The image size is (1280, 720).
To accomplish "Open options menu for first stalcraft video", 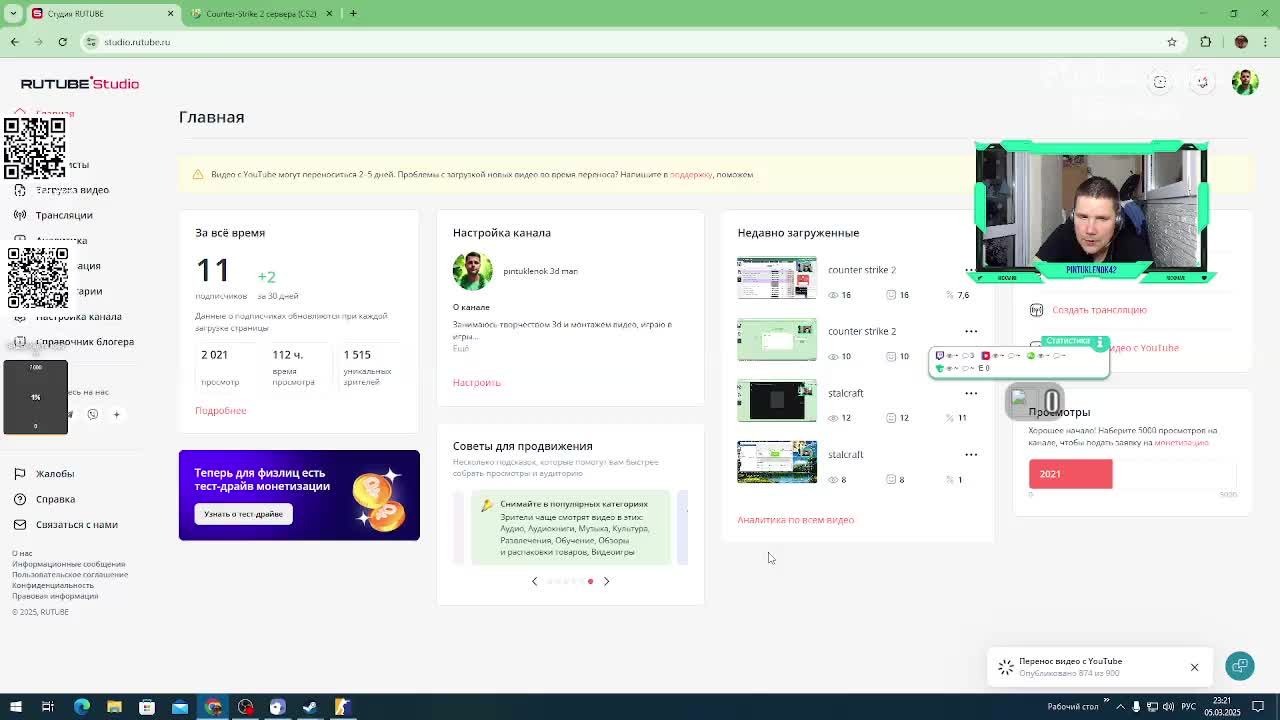I will (x=971, y=393).
